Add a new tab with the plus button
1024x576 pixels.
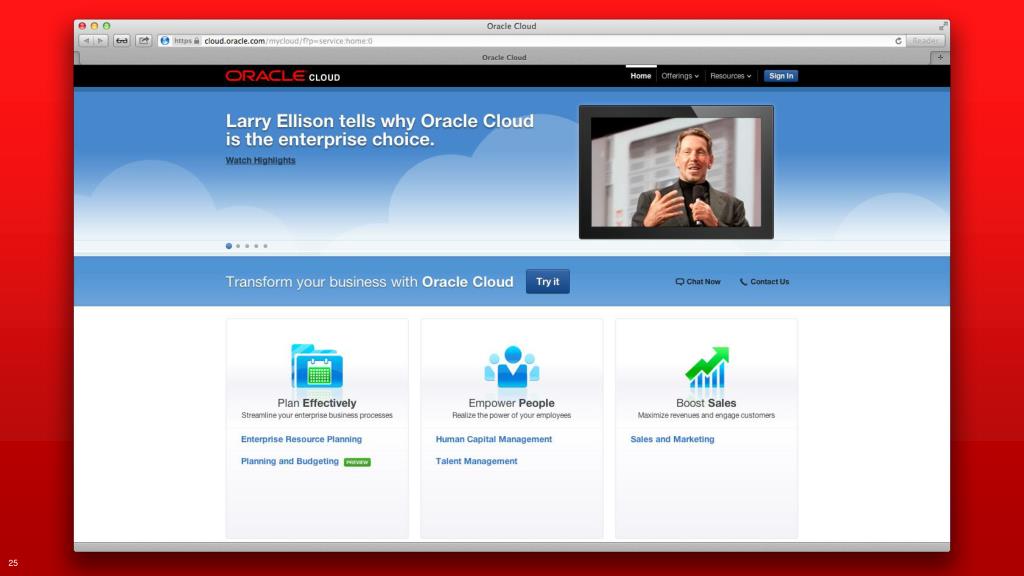[940, 57]
